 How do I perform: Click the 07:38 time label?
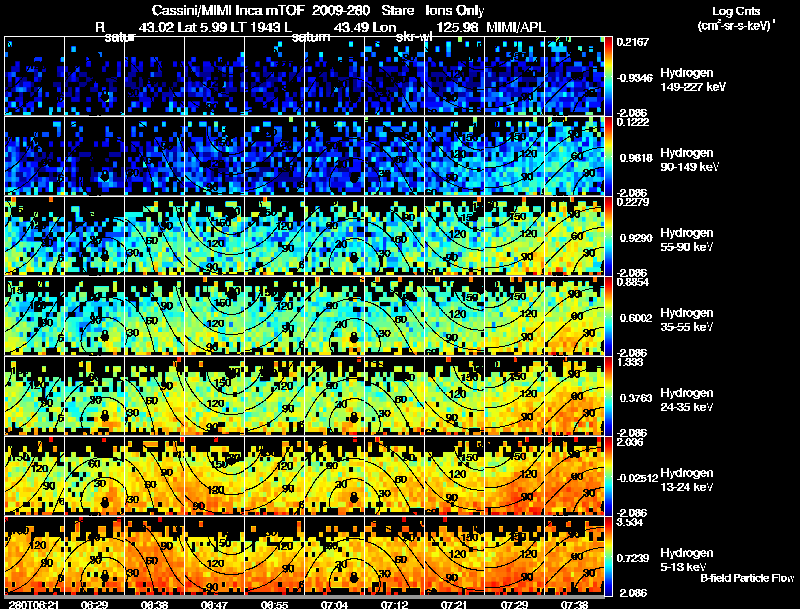click(x=574, y=604)
